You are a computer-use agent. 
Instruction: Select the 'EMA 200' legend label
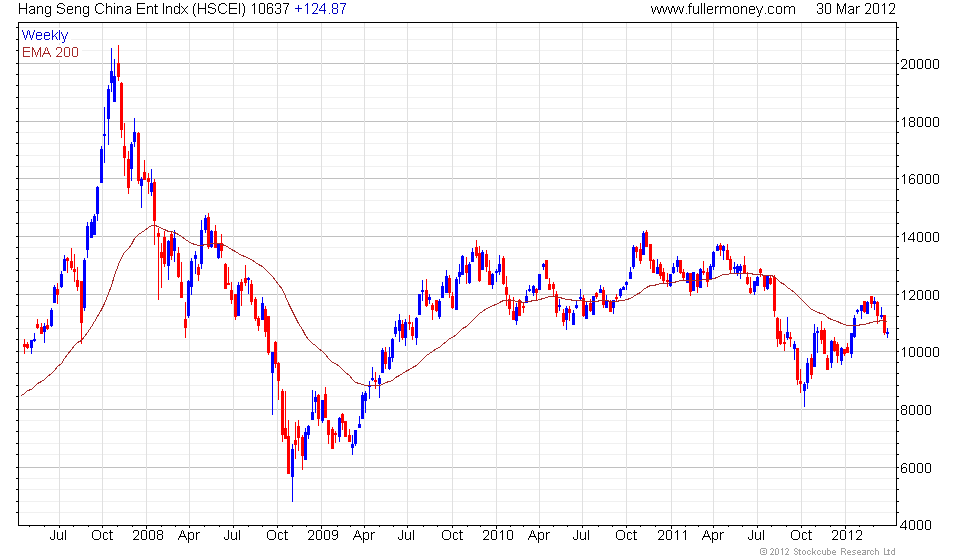51,52
